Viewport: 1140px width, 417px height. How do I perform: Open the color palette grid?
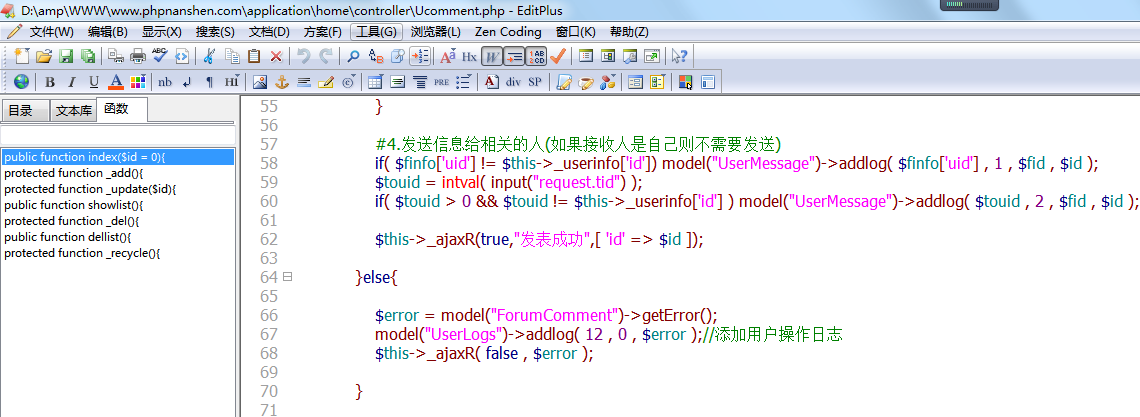138,81
